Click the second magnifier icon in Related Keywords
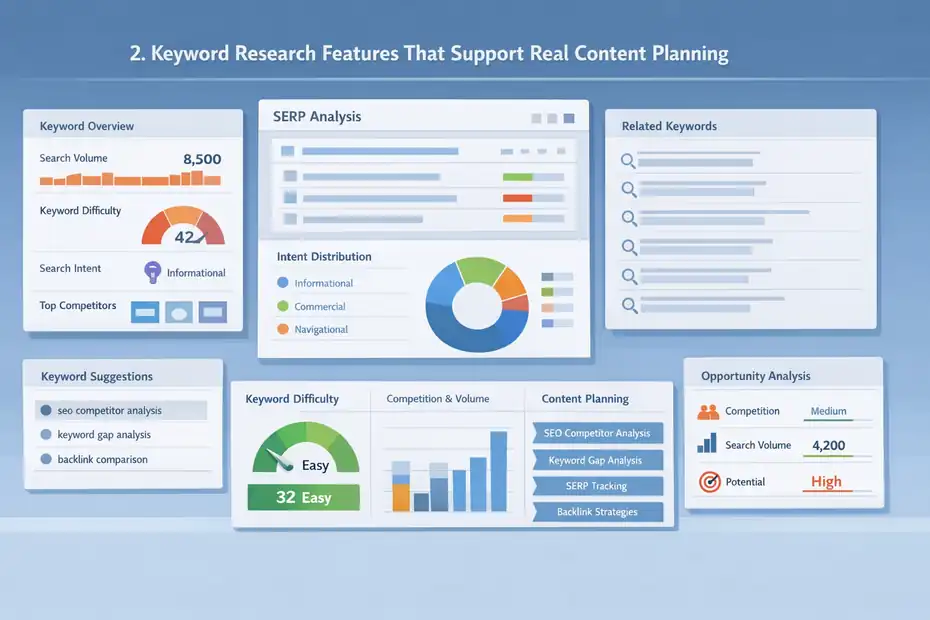Image resolution: width=930 pixels, height=620 pixels. coord(629,189)
